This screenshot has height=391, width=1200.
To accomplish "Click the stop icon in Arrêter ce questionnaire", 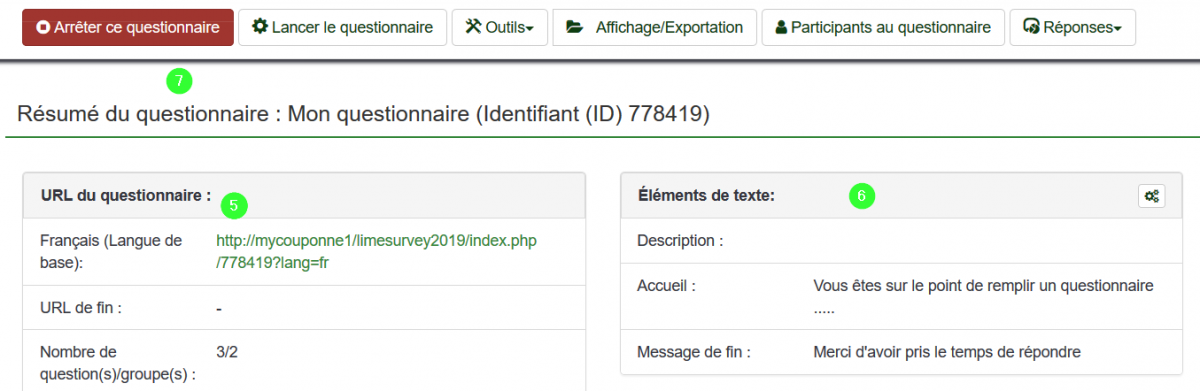I will point(43,28).
